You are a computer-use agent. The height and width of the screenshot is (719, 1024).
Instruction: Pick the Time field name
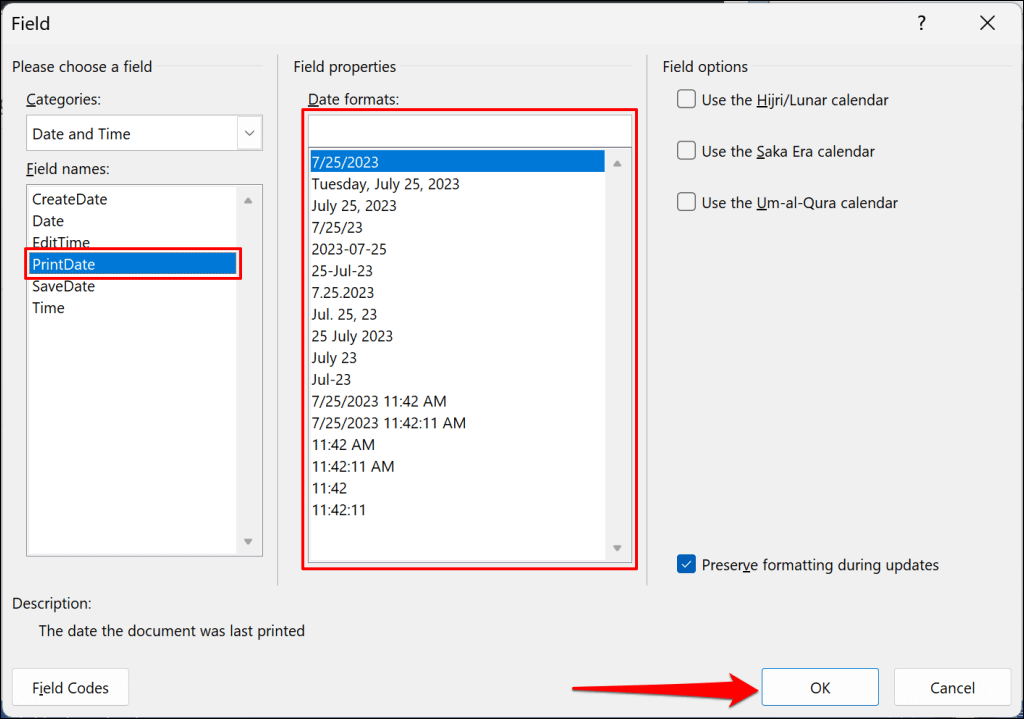[x=48, y=308]
